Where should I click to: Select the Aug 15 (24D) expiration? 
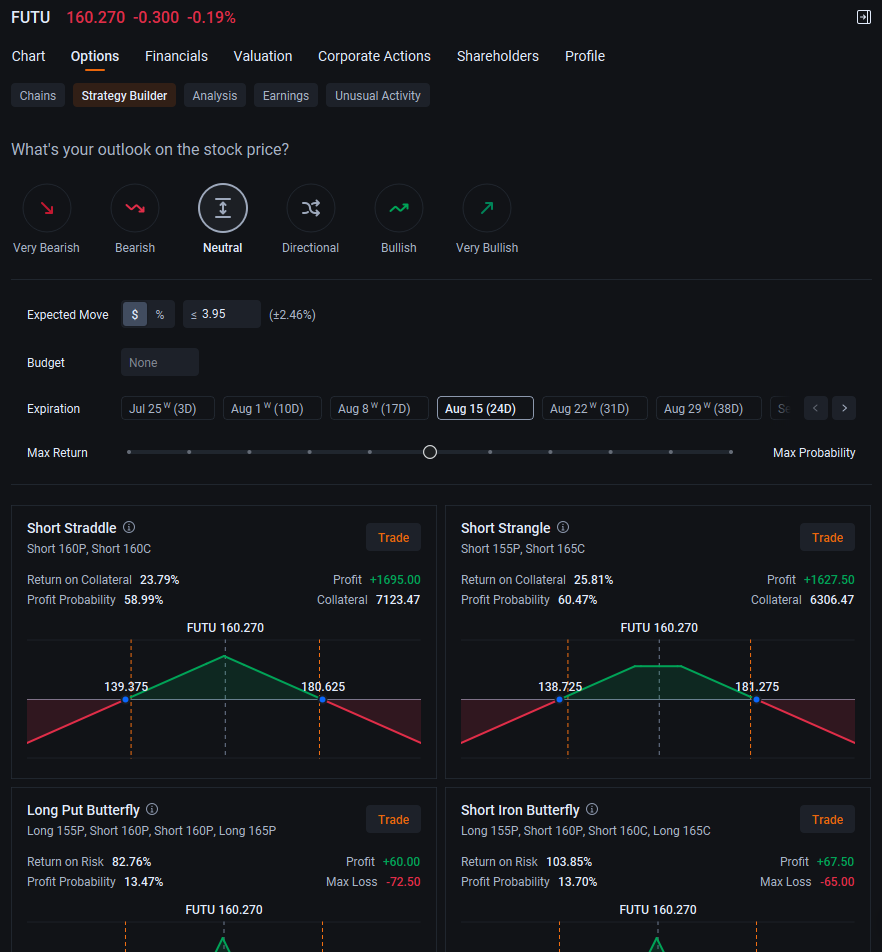click(x=485, y=409)
